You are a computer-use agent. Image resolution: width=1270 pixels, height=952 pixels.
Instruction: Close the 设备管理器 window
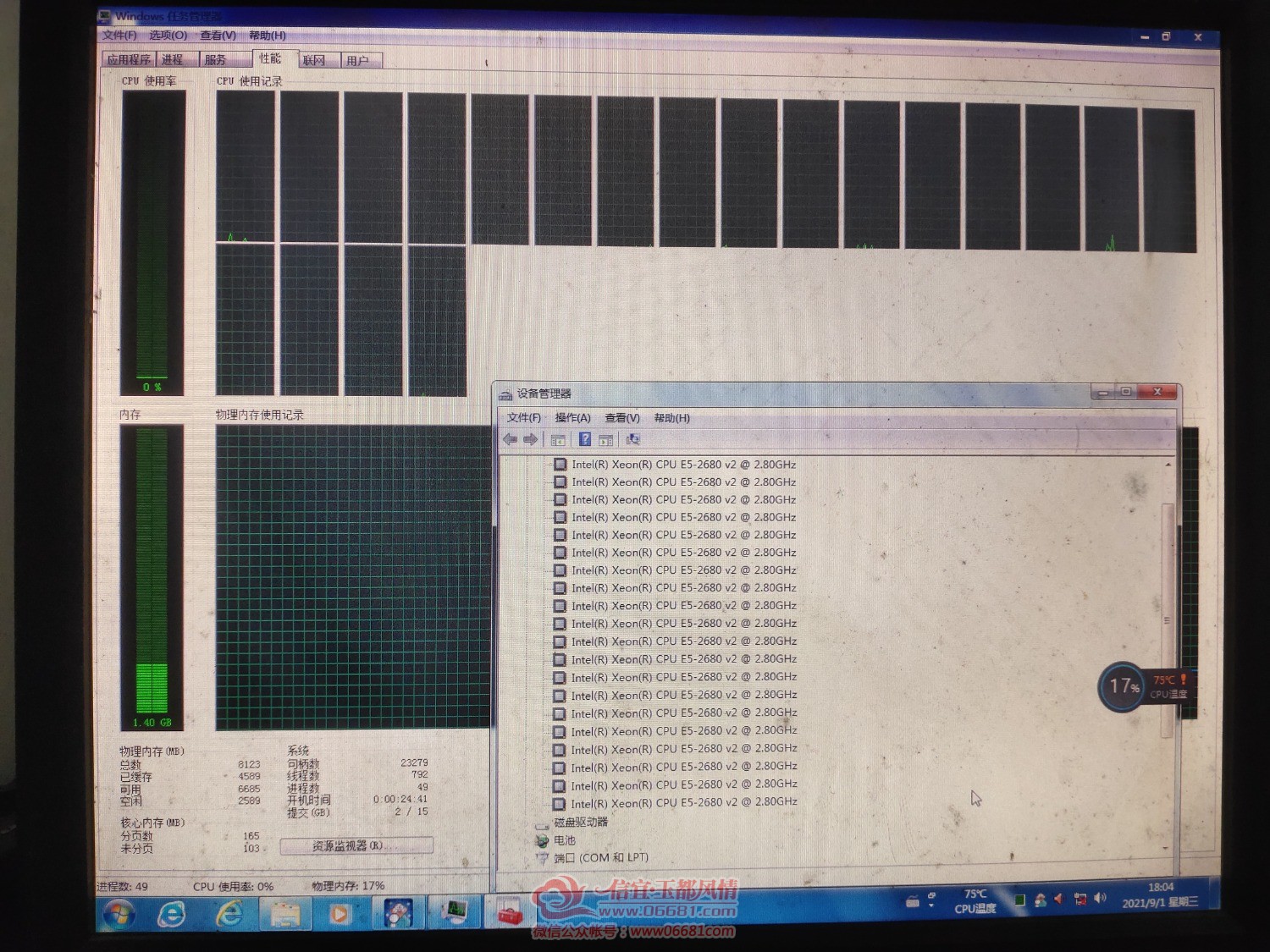pos(1157,391)
